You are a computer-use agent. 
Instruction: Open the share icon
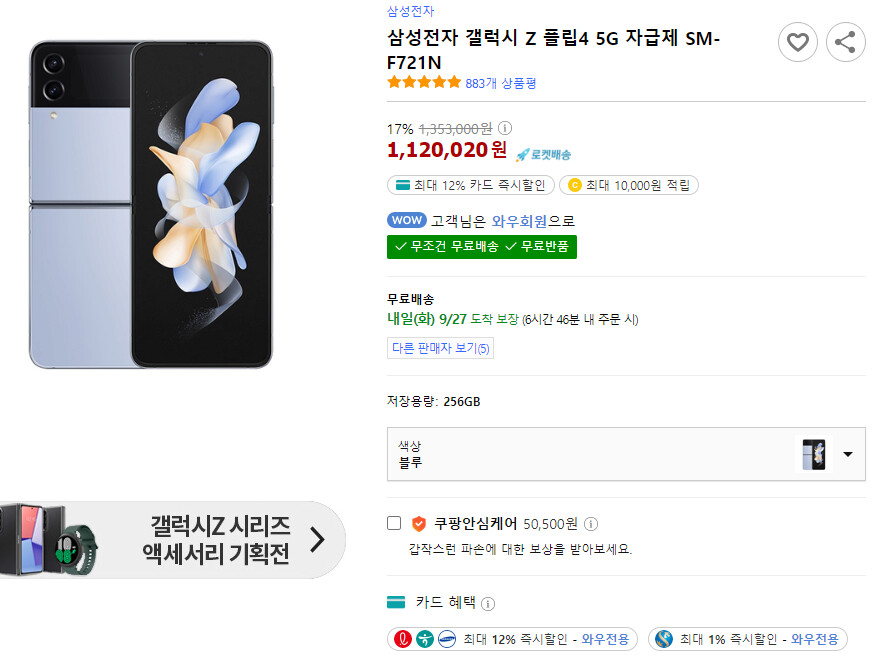pyautogui.click(x=846, y=42)
